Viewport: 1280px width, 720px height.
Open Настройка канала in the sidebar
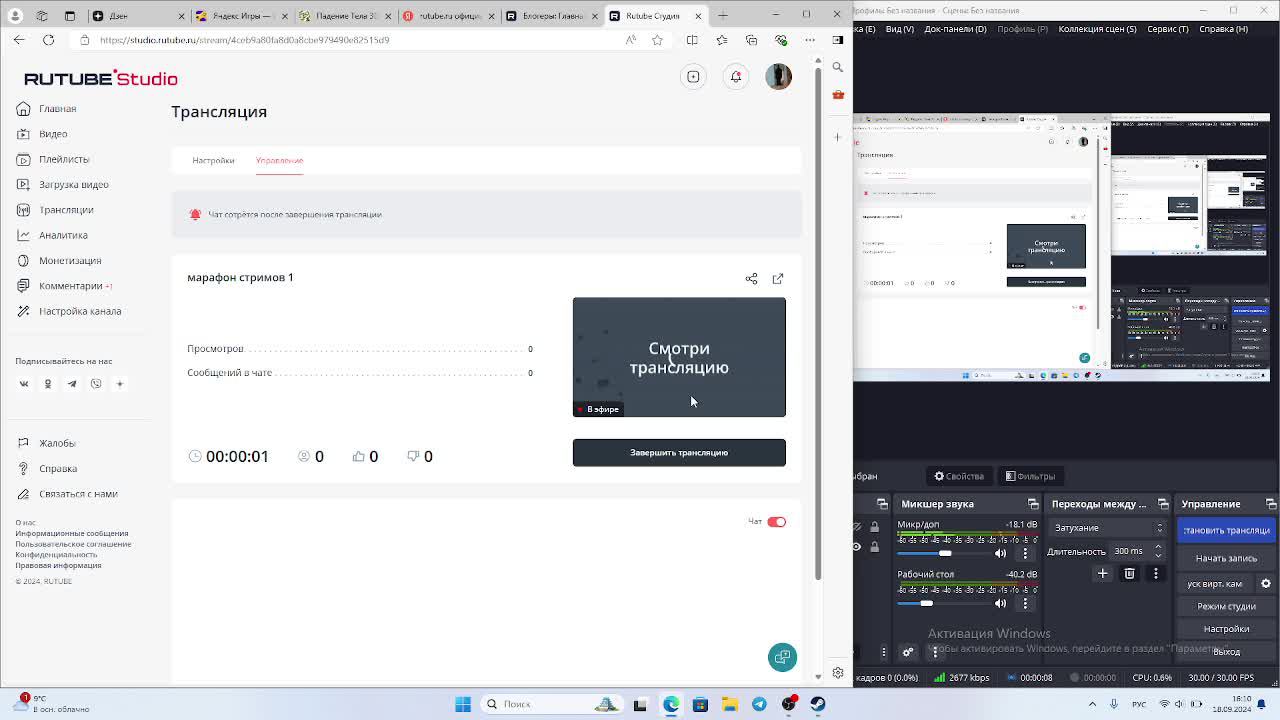click(x=69, y=311)
